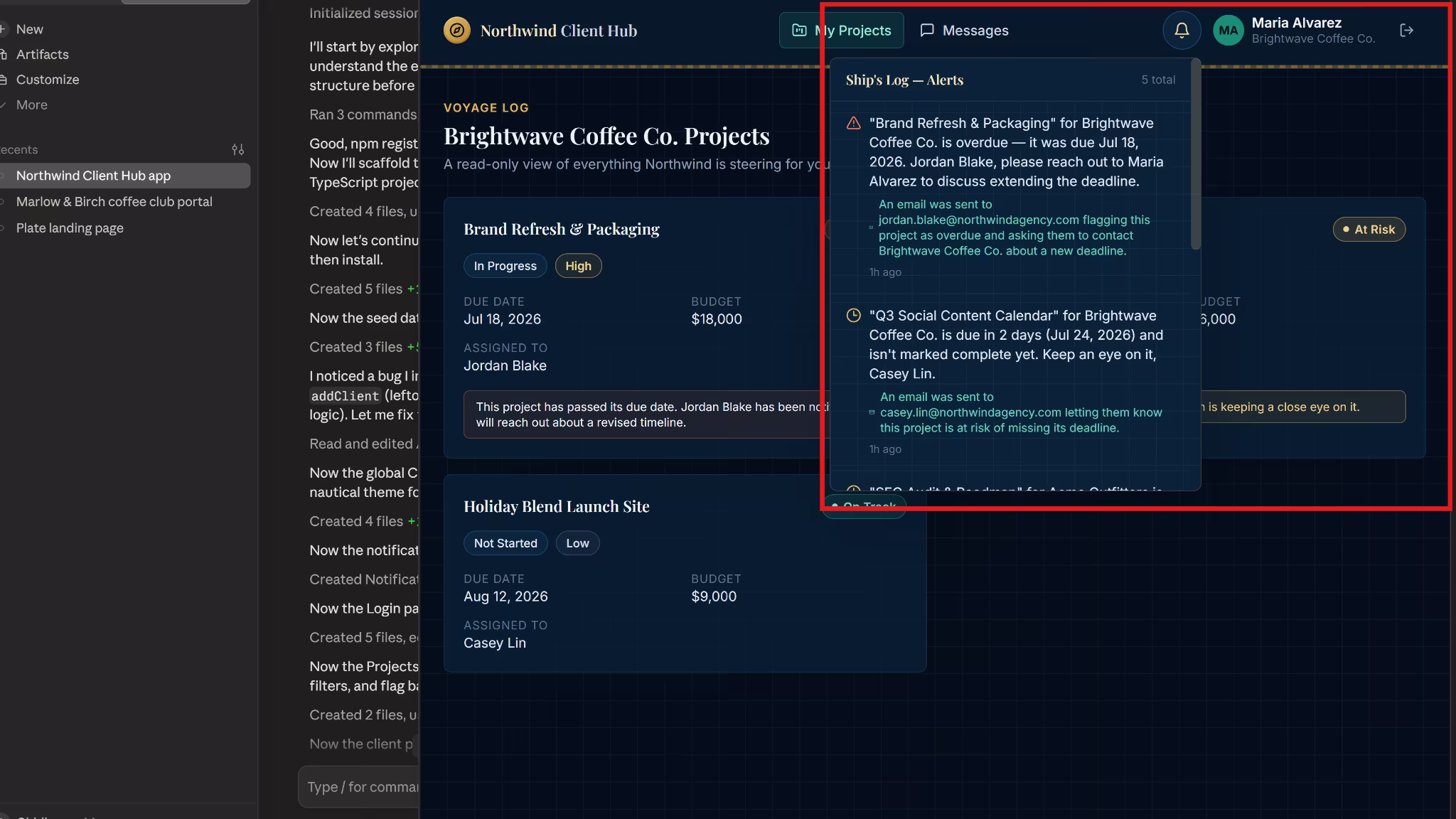
Task: Open the Holiday Blend Launch Site title
Action: 557,506
